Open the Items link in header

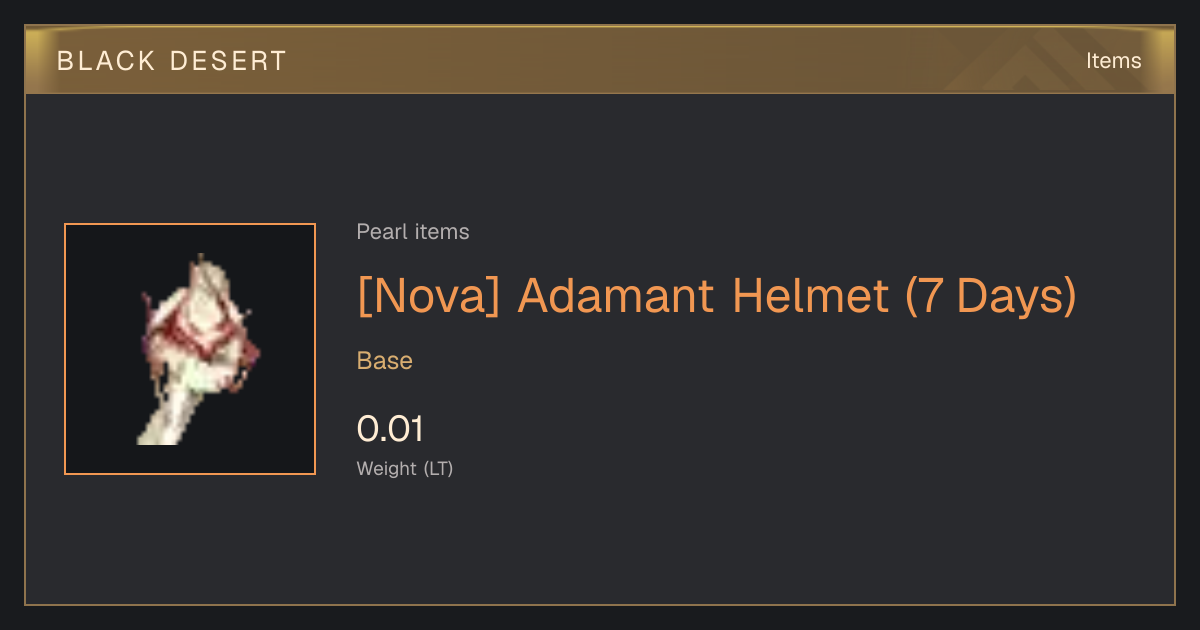coord(1113,61)
